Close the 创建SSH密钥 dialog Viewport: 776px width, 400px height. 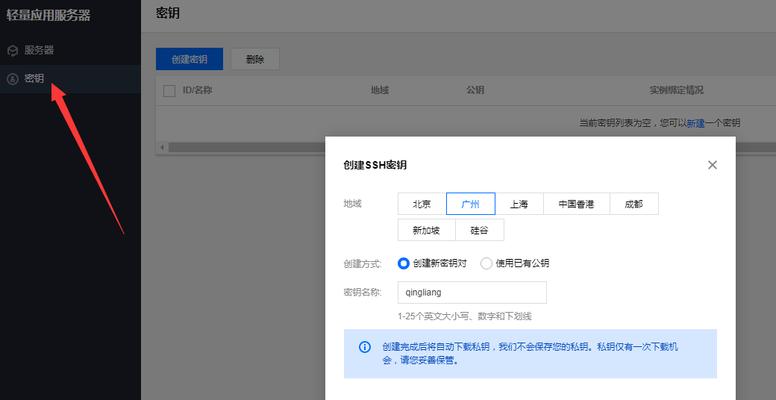pos(712,165)
